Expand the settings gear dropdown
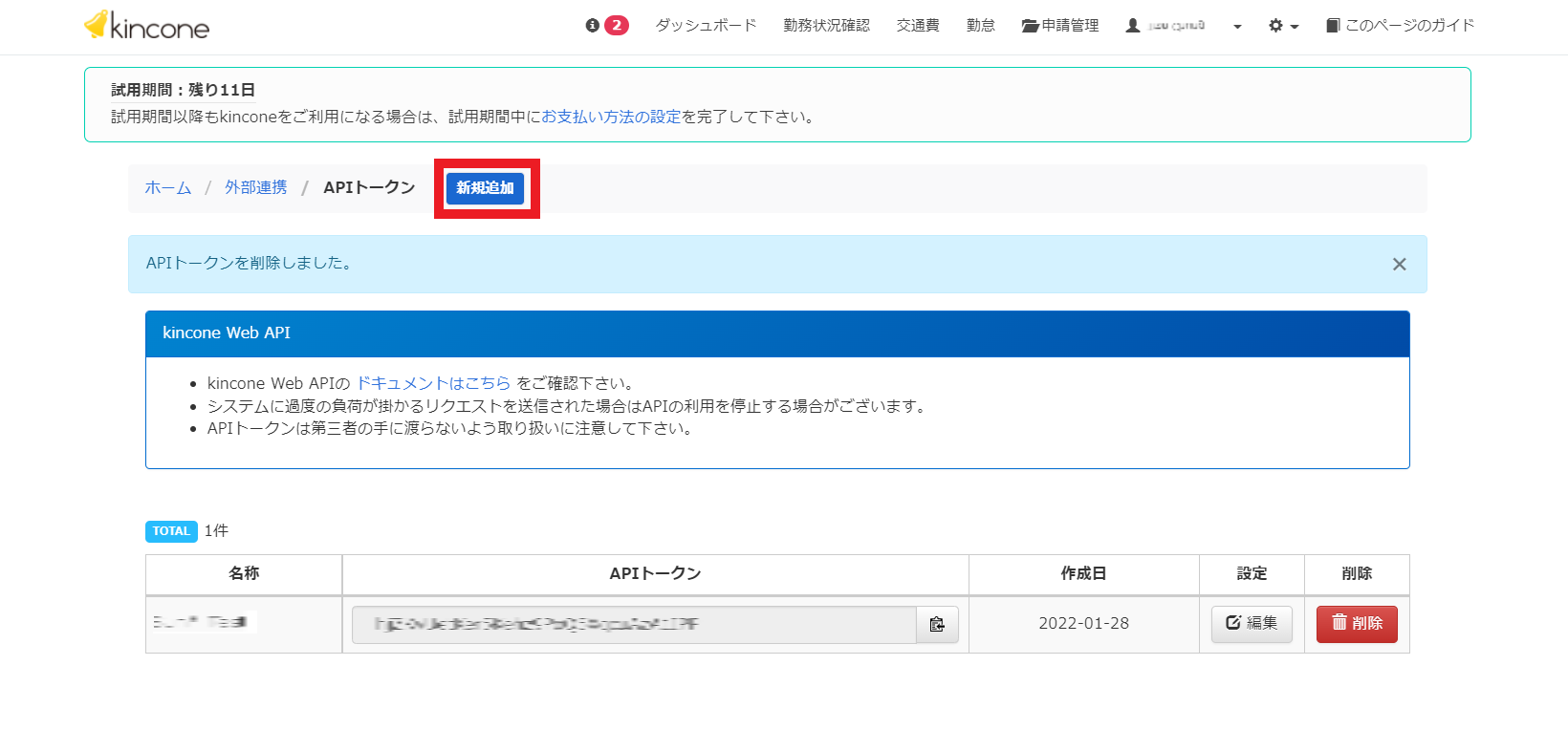The image size is (1568, 730). pyautogui.click(x=1283, y=26)
